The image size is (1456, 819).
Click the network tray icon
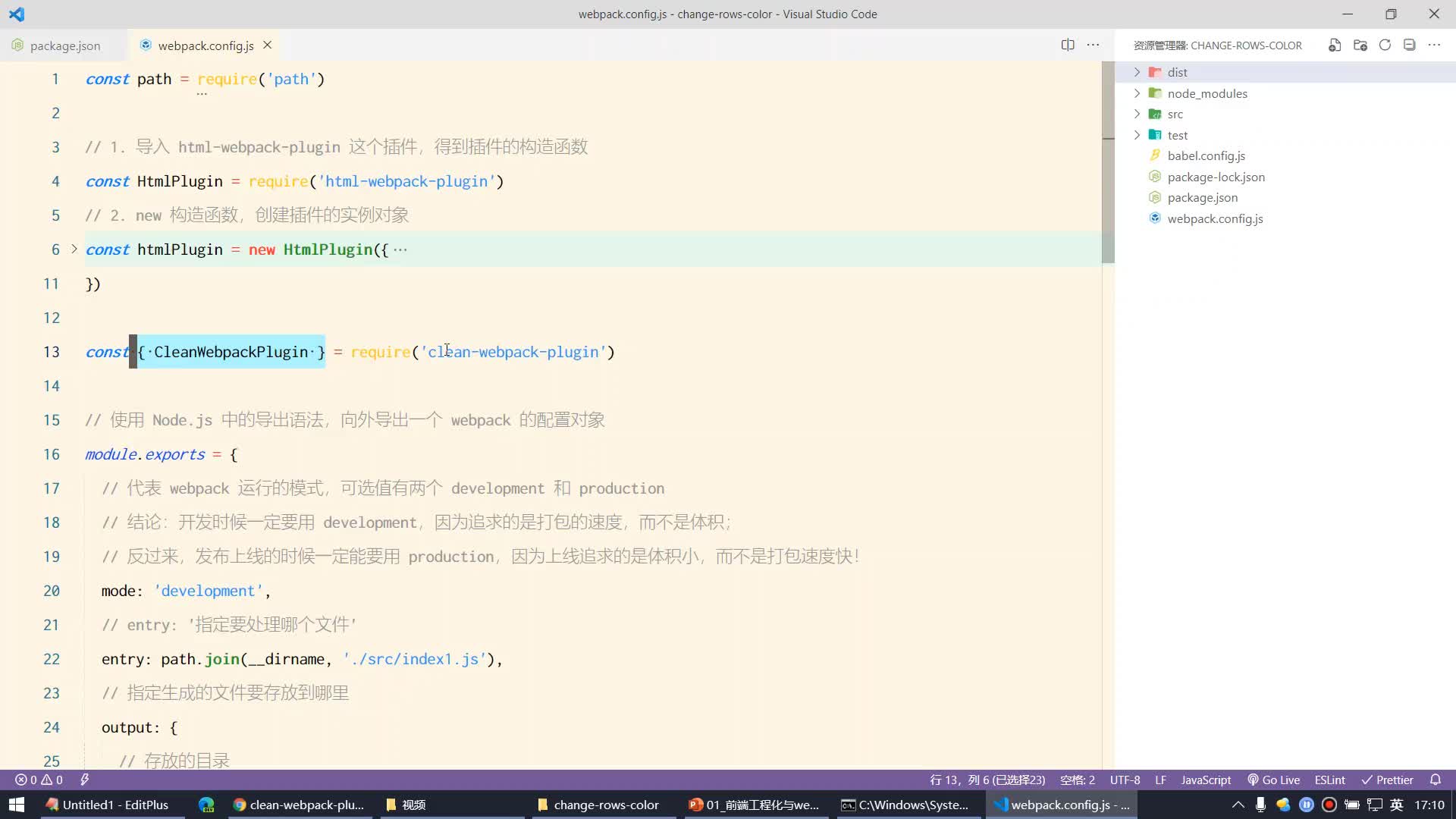[1374, 805]
